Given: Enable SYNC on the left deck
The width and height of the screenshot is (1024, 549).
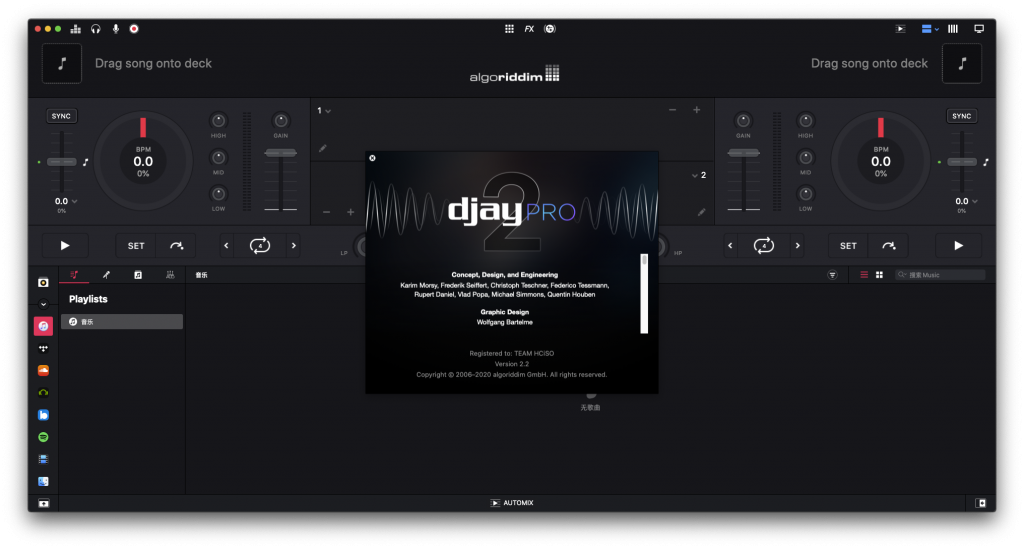Looking at the screenshot, I should (61, 116).
